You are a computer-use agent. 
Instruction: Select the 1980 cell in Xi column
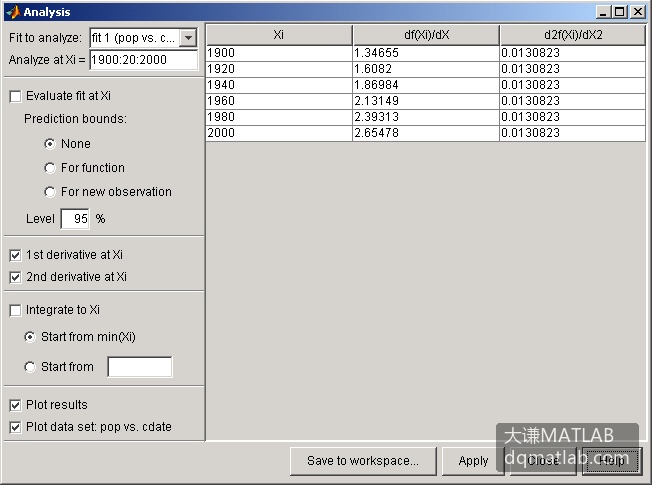pos(279,117)
